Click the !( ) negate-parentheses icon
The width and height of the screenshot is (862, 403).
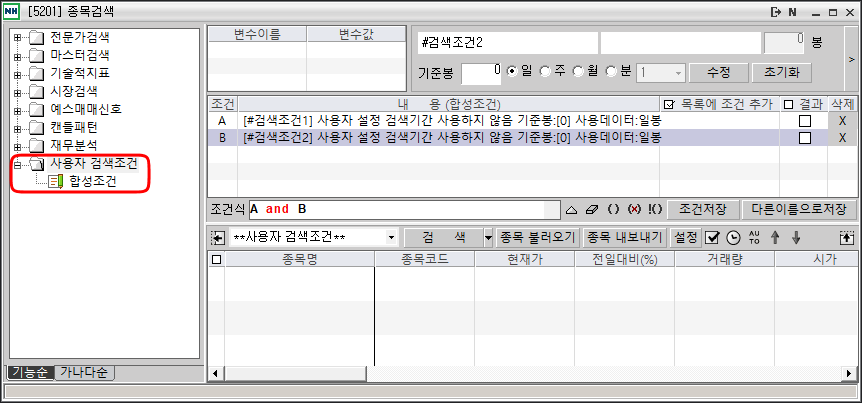tap(655, 209)
